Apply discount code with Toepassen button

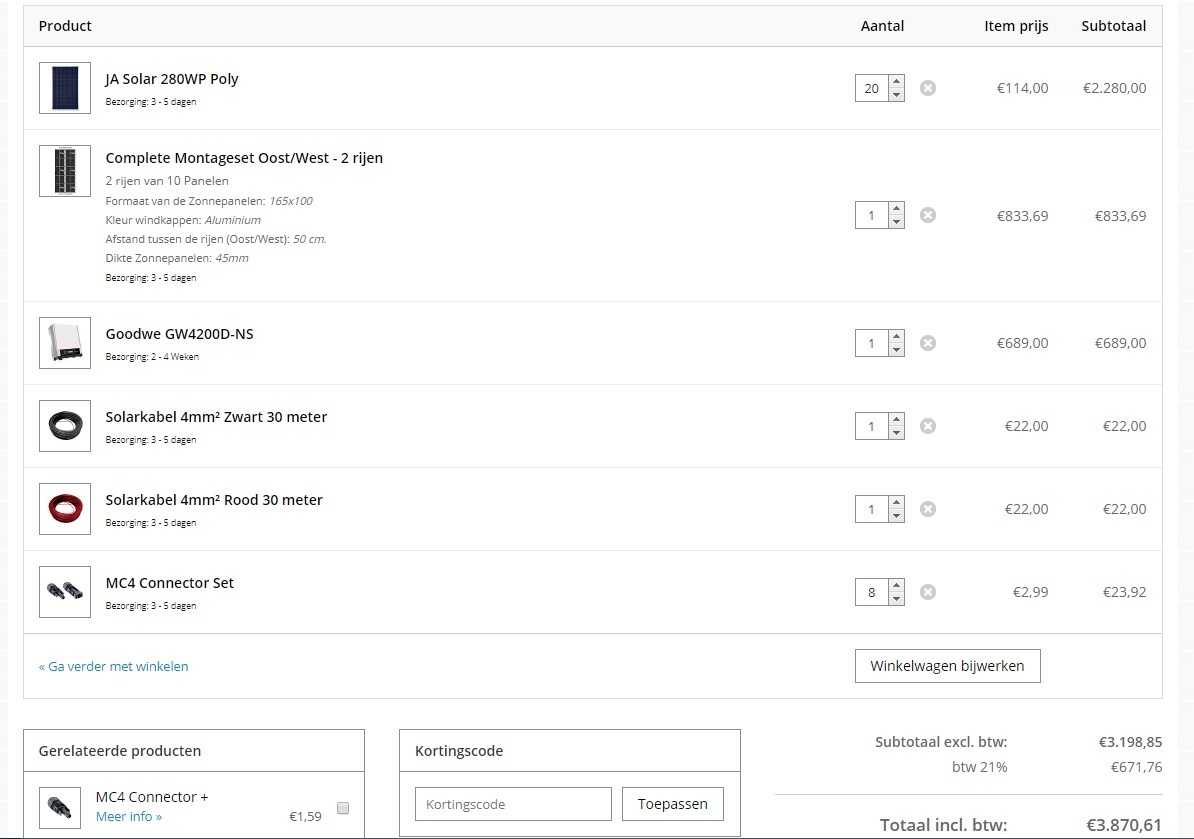(672, 804)
